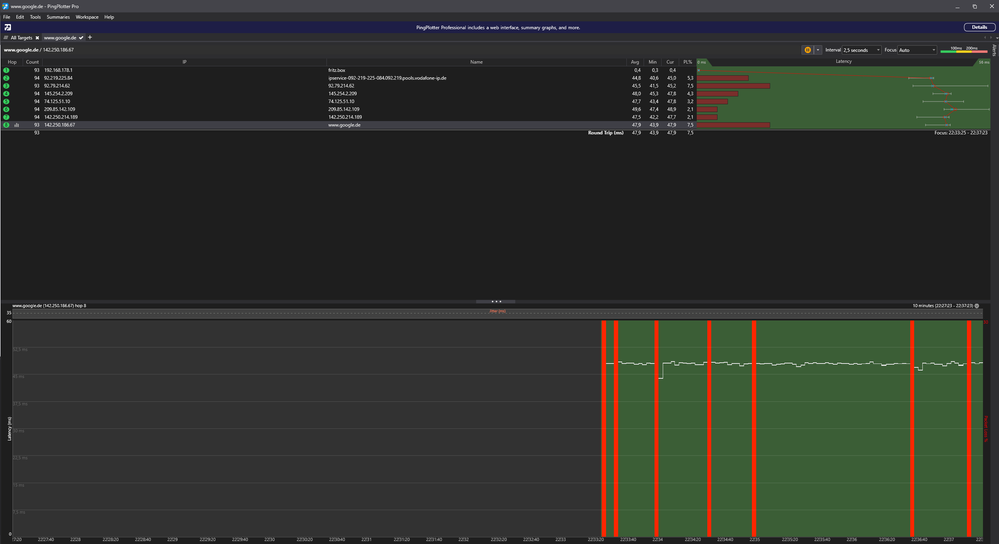The image size is (999, 544).
Task: Sort by the Count column header
Action: [32, 62]
